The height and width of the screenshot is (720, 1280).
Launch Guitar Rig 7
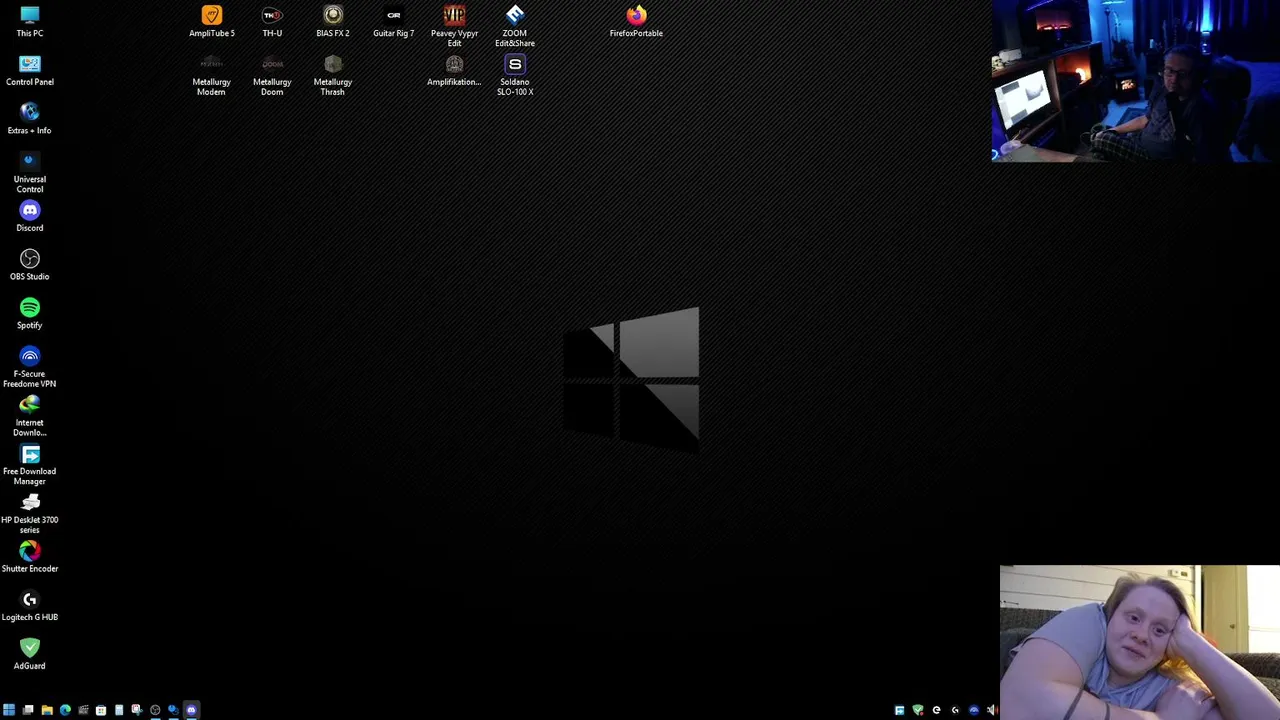coord(394,21)
